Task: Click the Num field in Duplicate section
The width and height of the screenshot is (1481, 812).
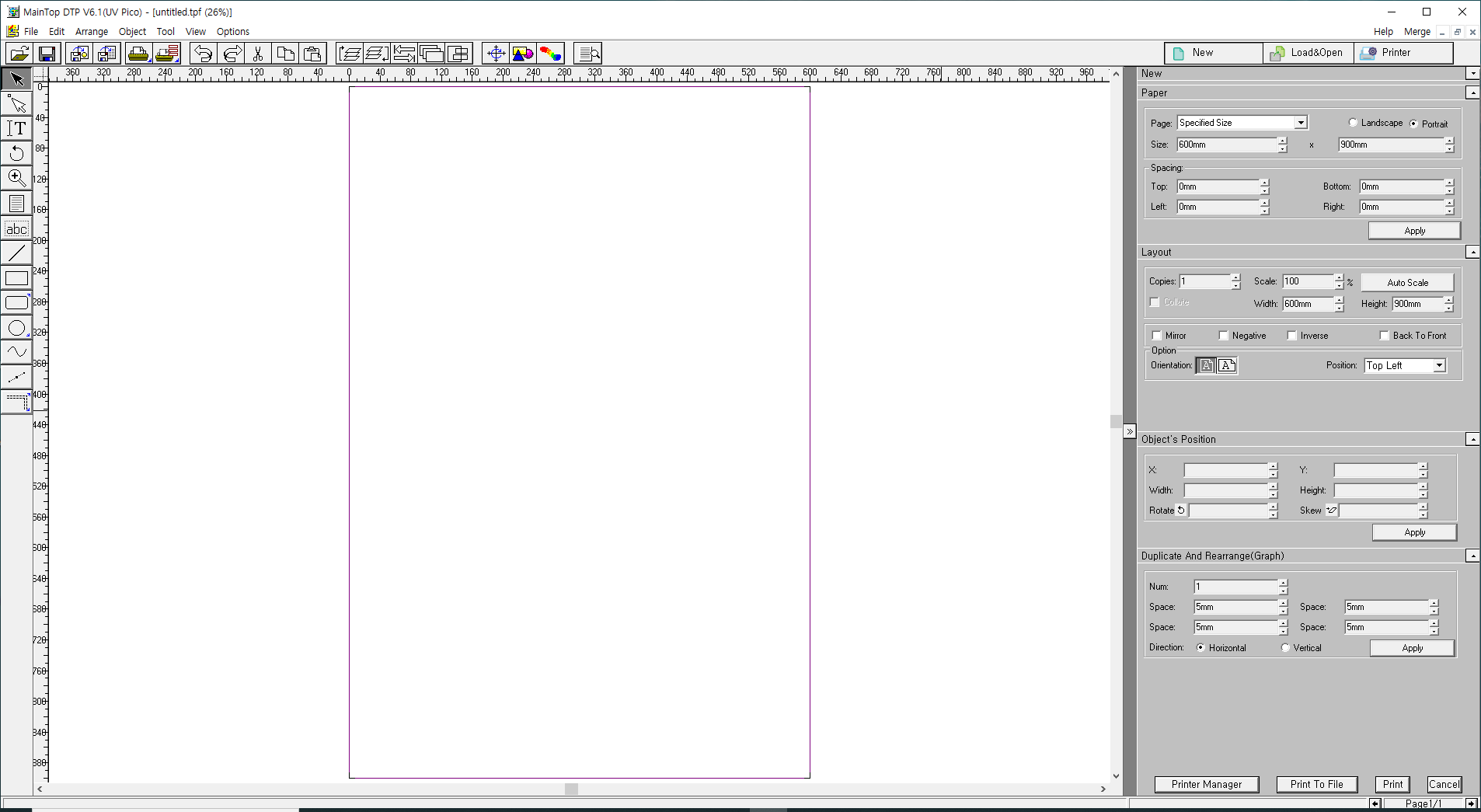Action: (x=1235, y=587)
